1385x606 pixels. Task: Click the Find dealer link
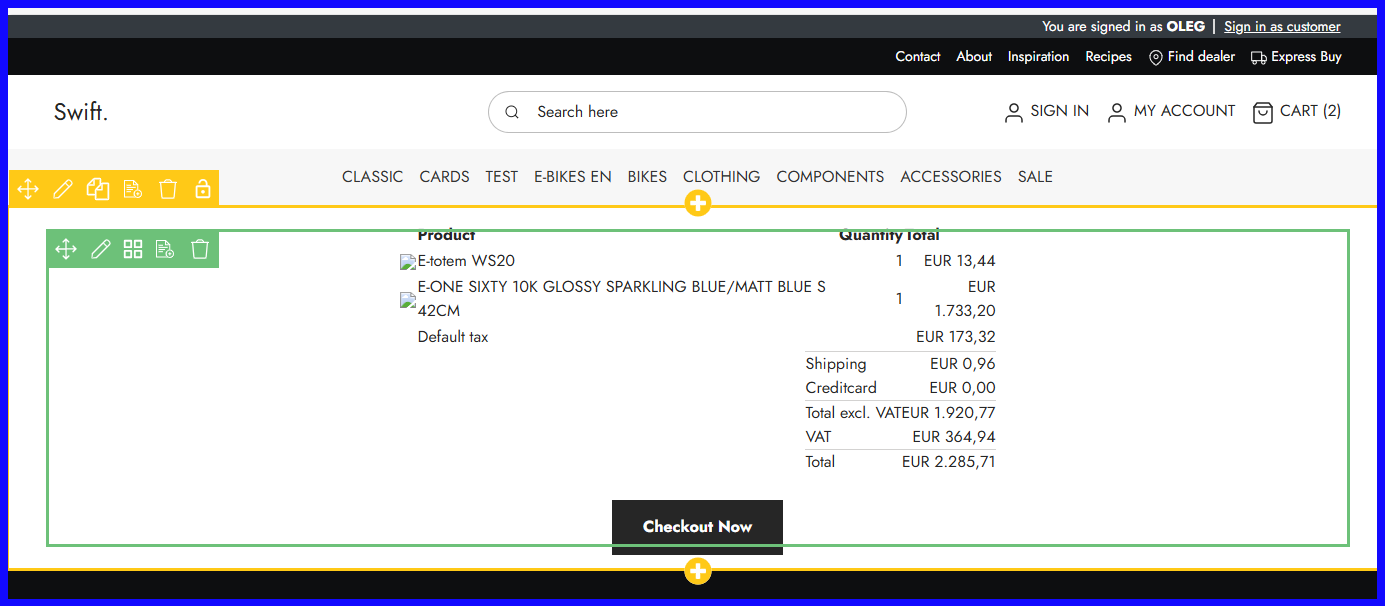pyautogui.click(x=1192, y=57)
